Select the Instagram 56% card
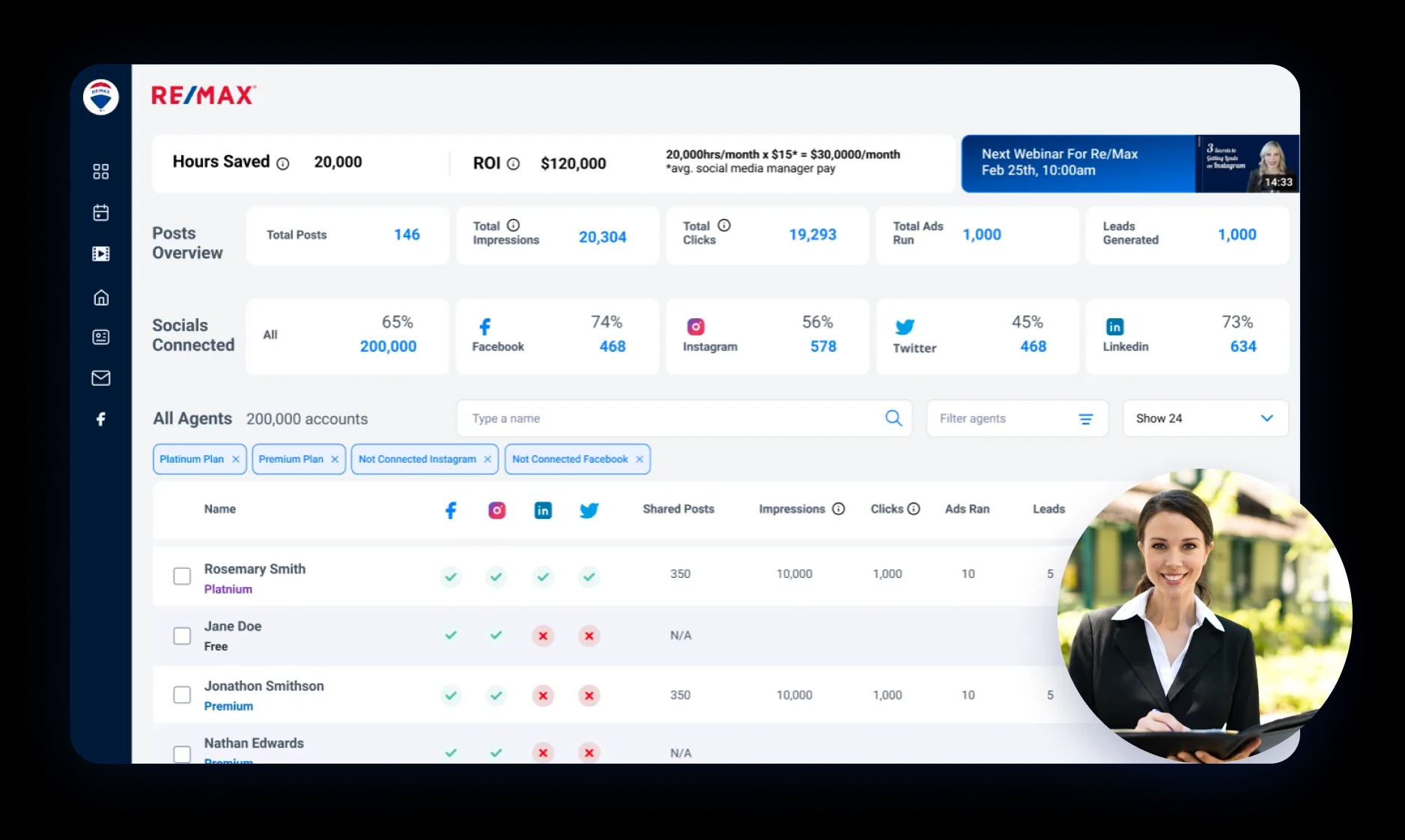The height and width of the screenshot is (840, 1405). 768,336
